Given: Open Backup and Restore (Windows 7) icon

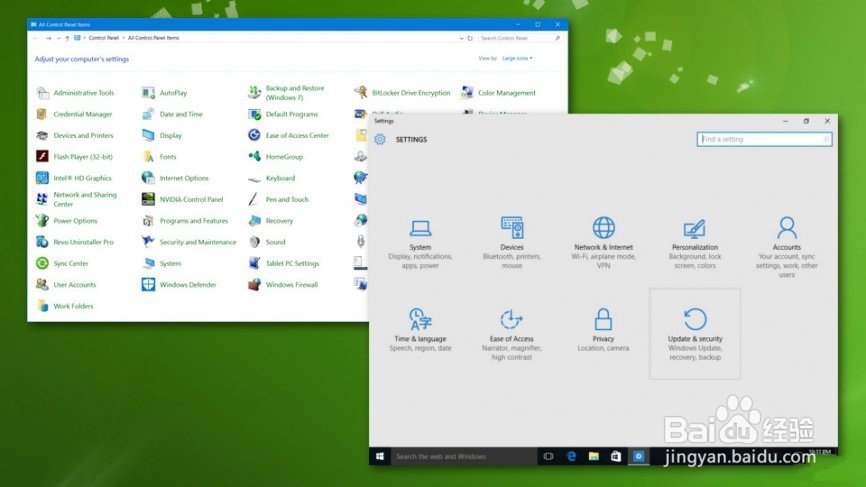Looking at the screenshot, I should point(254,93).
